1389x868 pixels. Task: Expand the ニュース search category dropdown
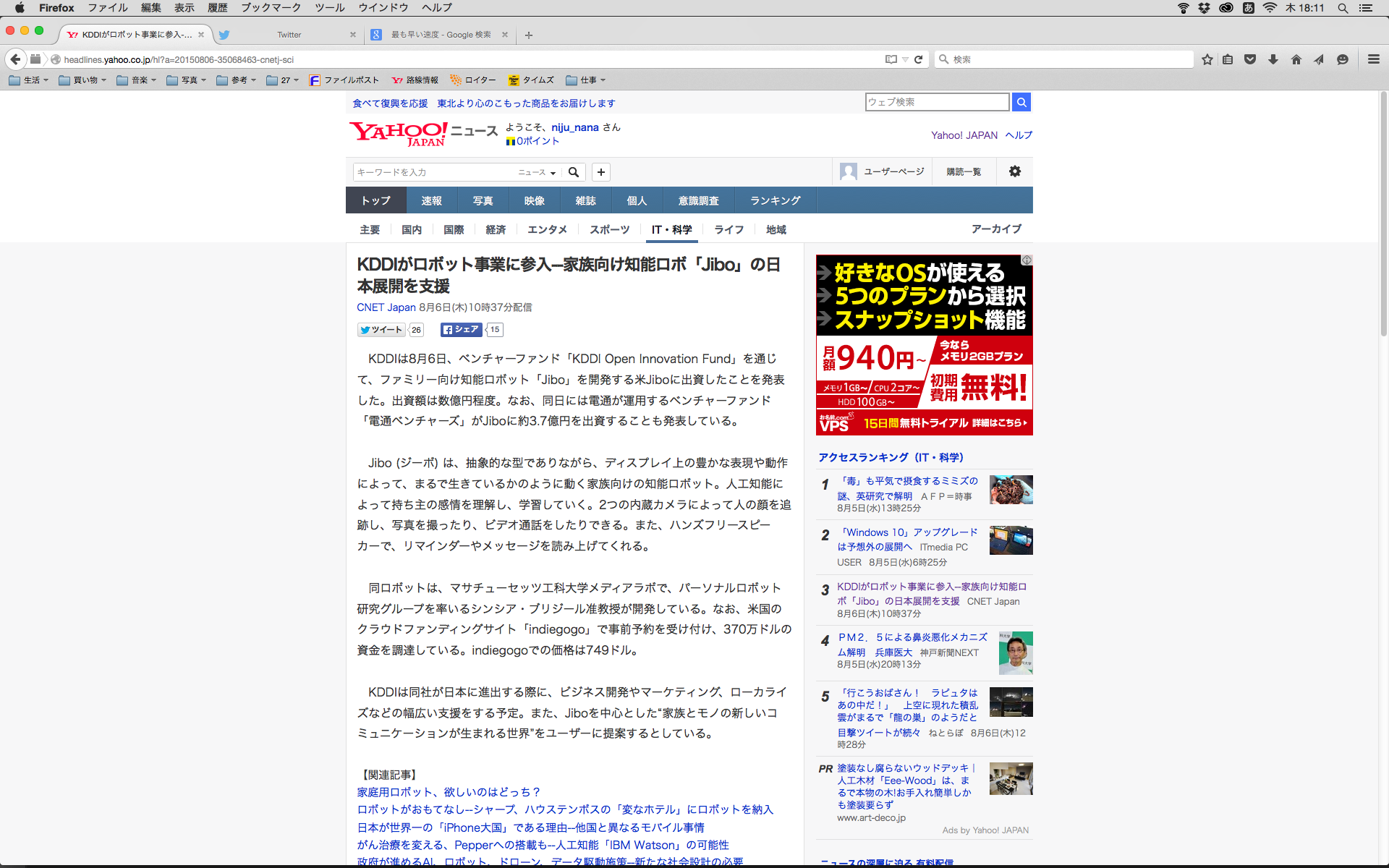(537, 172)
